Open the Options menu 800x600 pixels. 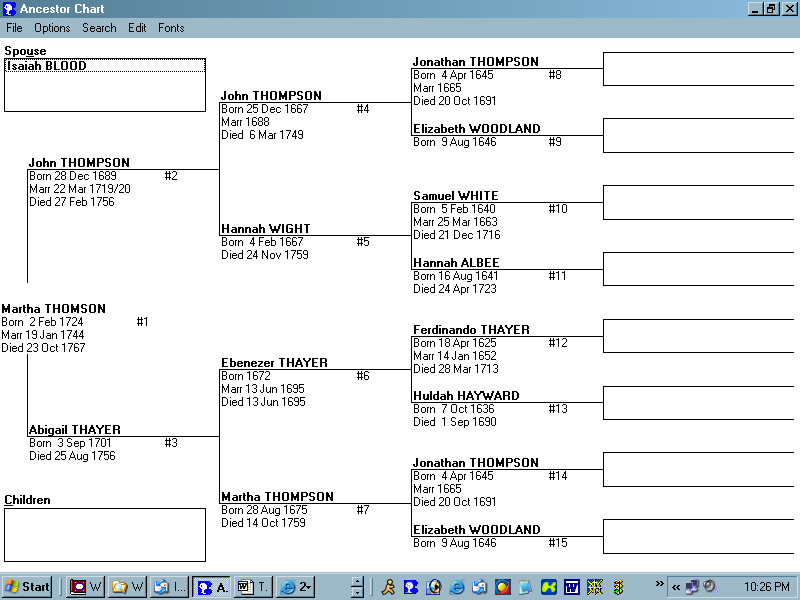click(52, 28)
